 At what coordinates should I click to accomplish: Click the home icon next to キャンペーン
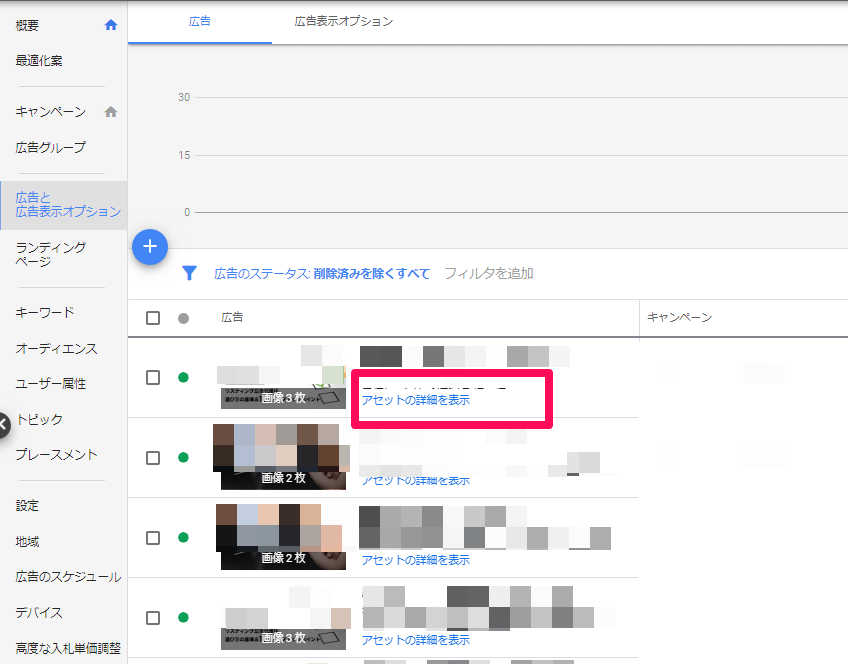click(111, 112)
